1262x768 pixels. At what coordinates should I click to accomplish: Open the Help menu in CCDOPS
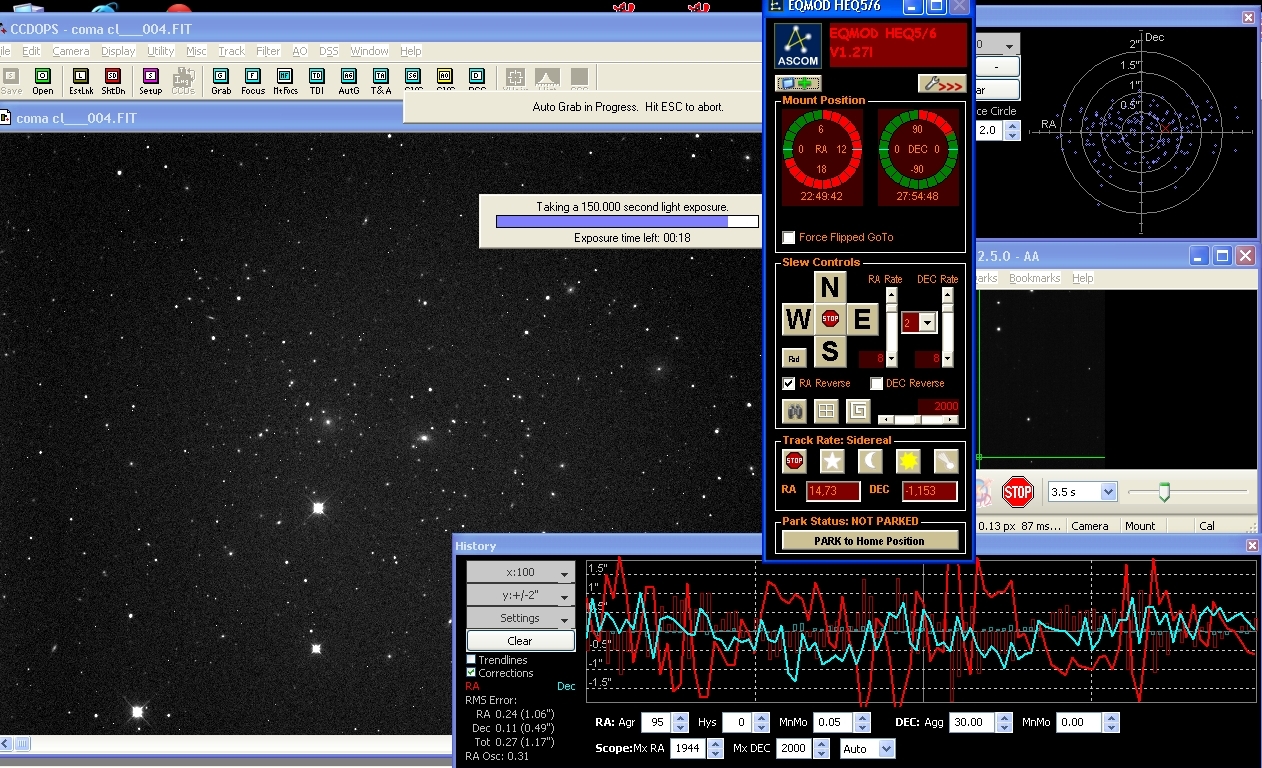tap(411, 51)
